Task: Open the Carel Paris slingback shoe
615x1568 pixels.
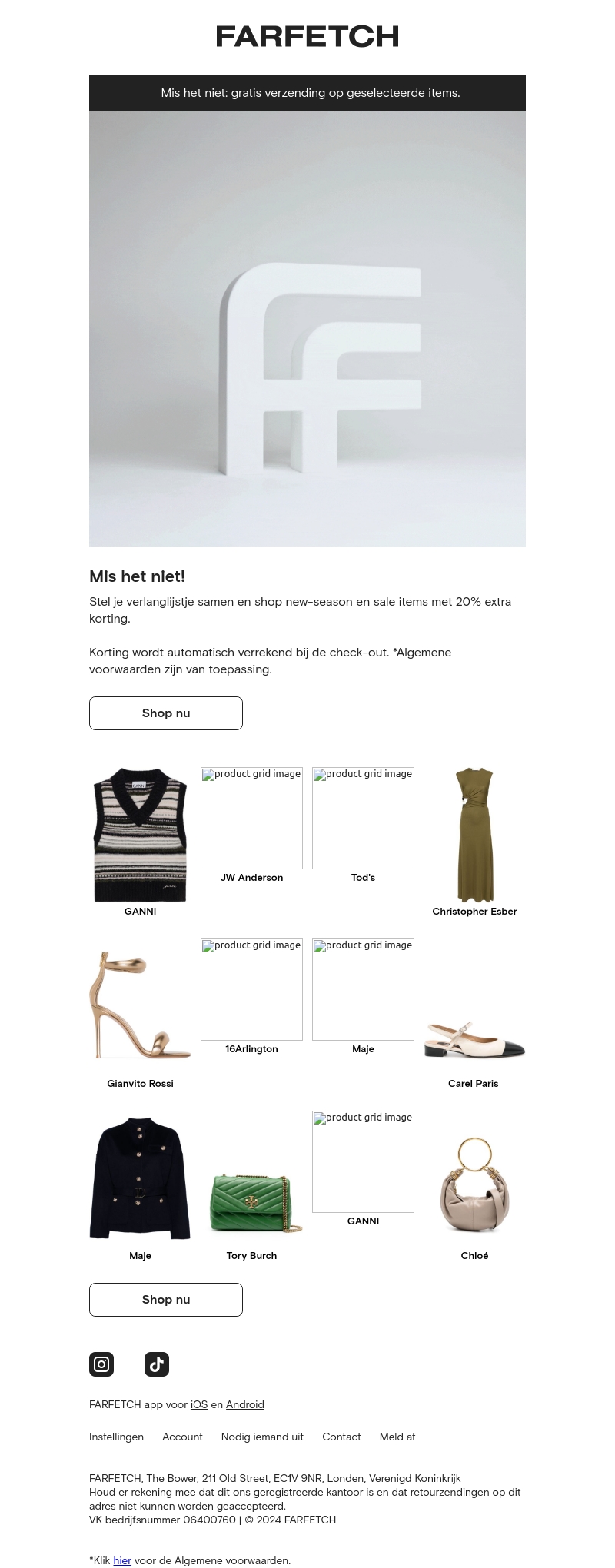Action: (474, 1038)
